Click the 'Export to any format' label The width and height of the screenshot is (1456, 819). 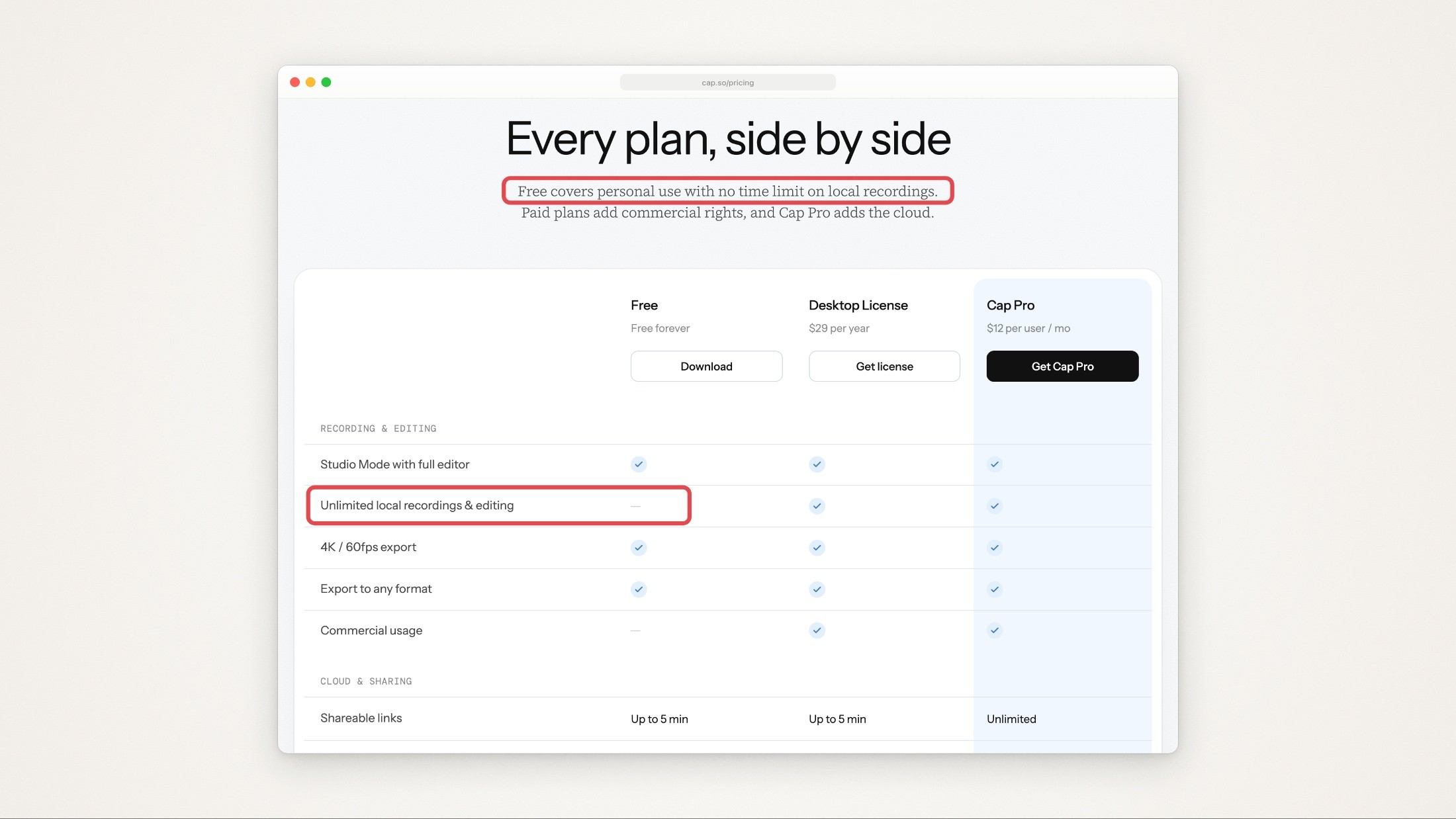376,589
